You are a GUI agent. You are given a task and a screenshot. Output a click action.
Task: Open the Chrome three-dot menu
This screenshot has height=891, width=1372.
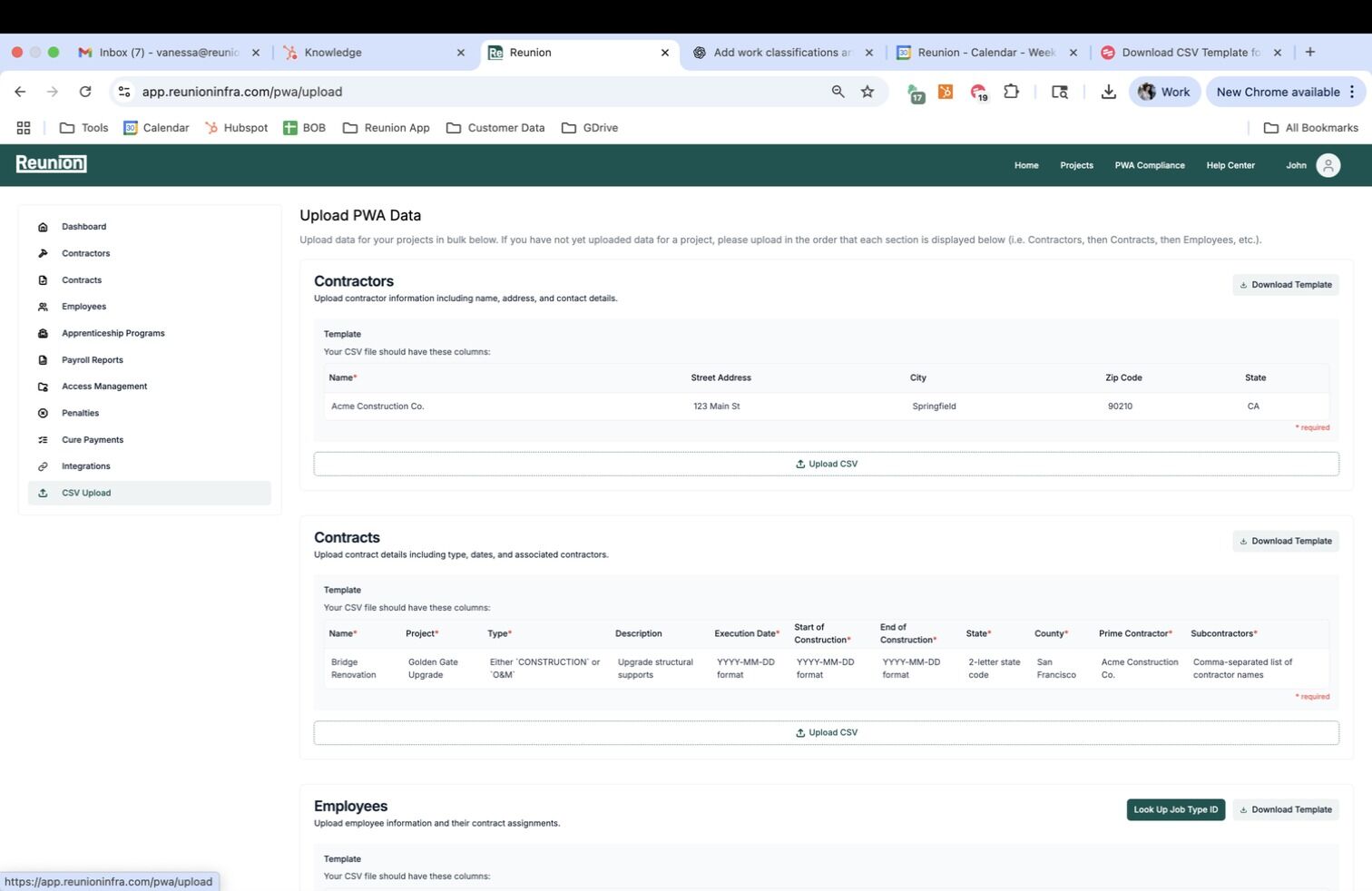click(x=1352, y=92)
